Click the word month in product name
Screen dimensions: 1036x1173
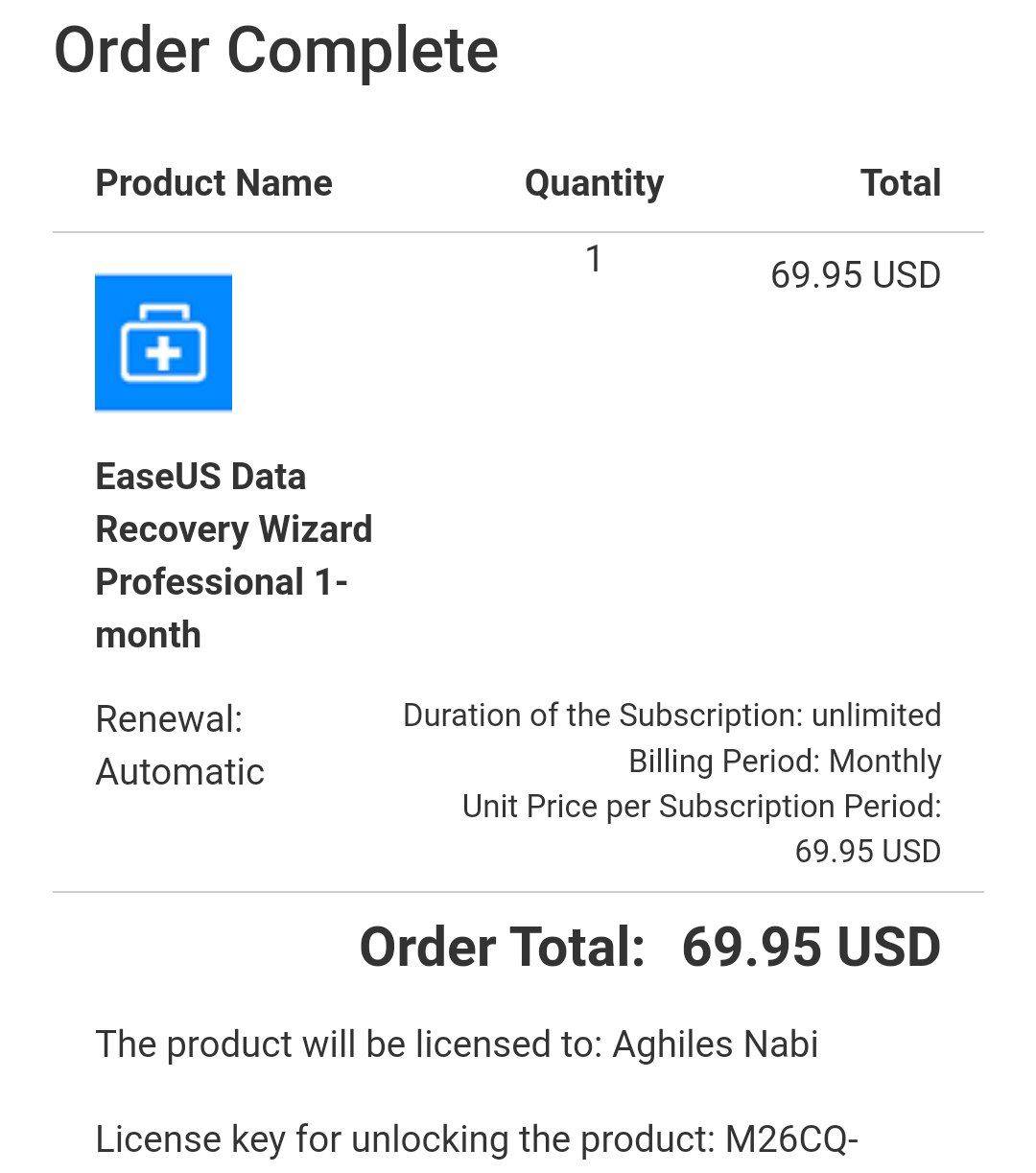click(x=148, y=635)
